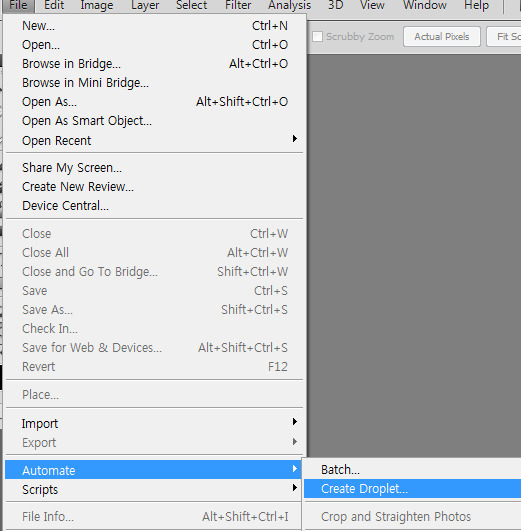
Task: Expand the Export submenu
Action: click(154, 442)
